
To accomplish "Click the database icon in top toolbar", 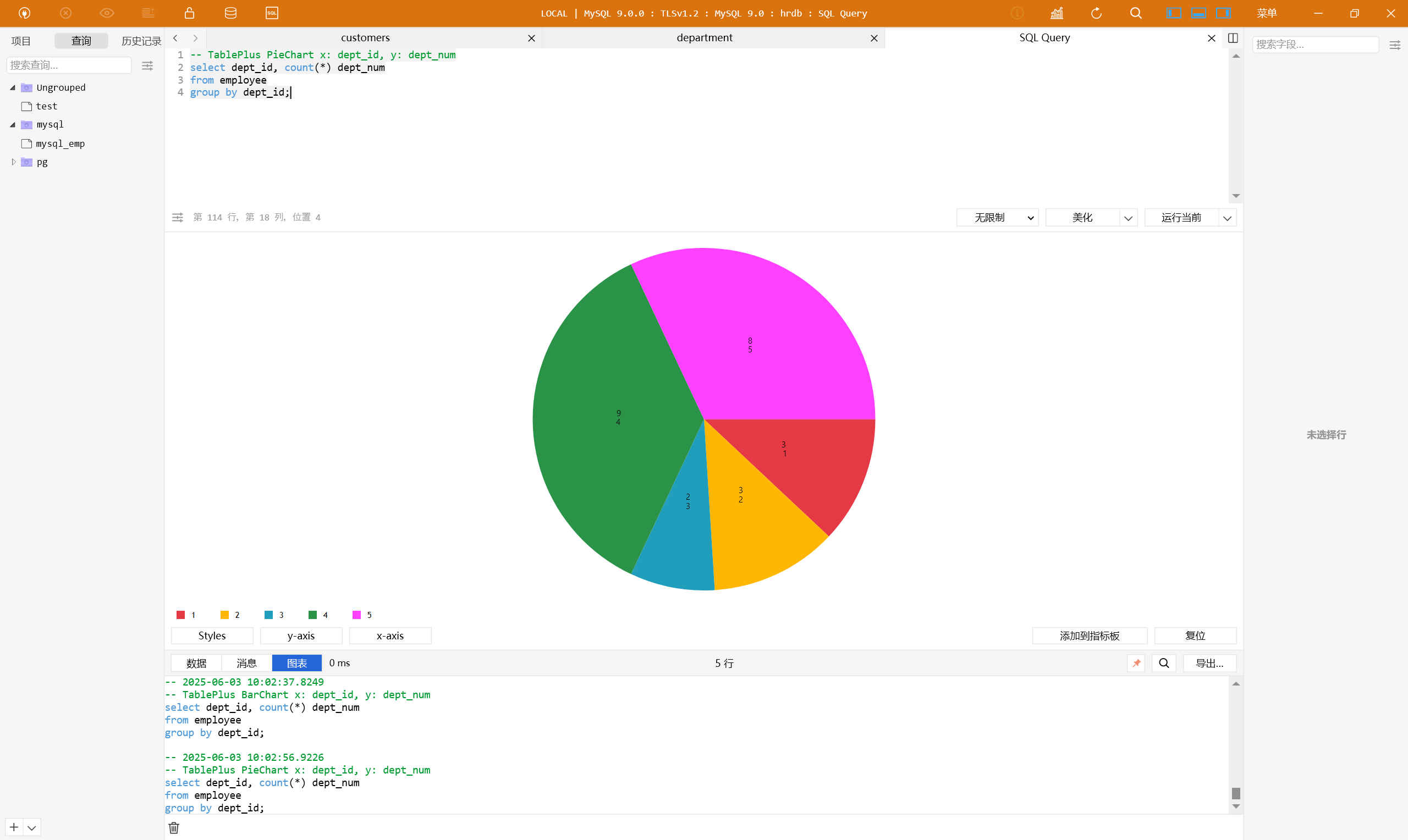I will pyautogui.click(x=230, y=13).
